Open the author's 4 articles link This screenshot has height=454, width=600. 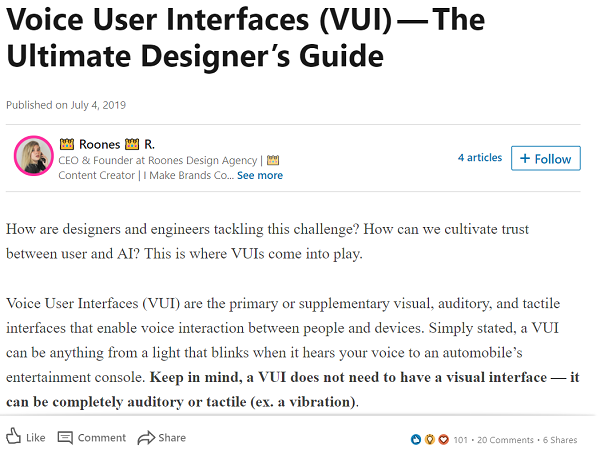[x=480, y=158]
